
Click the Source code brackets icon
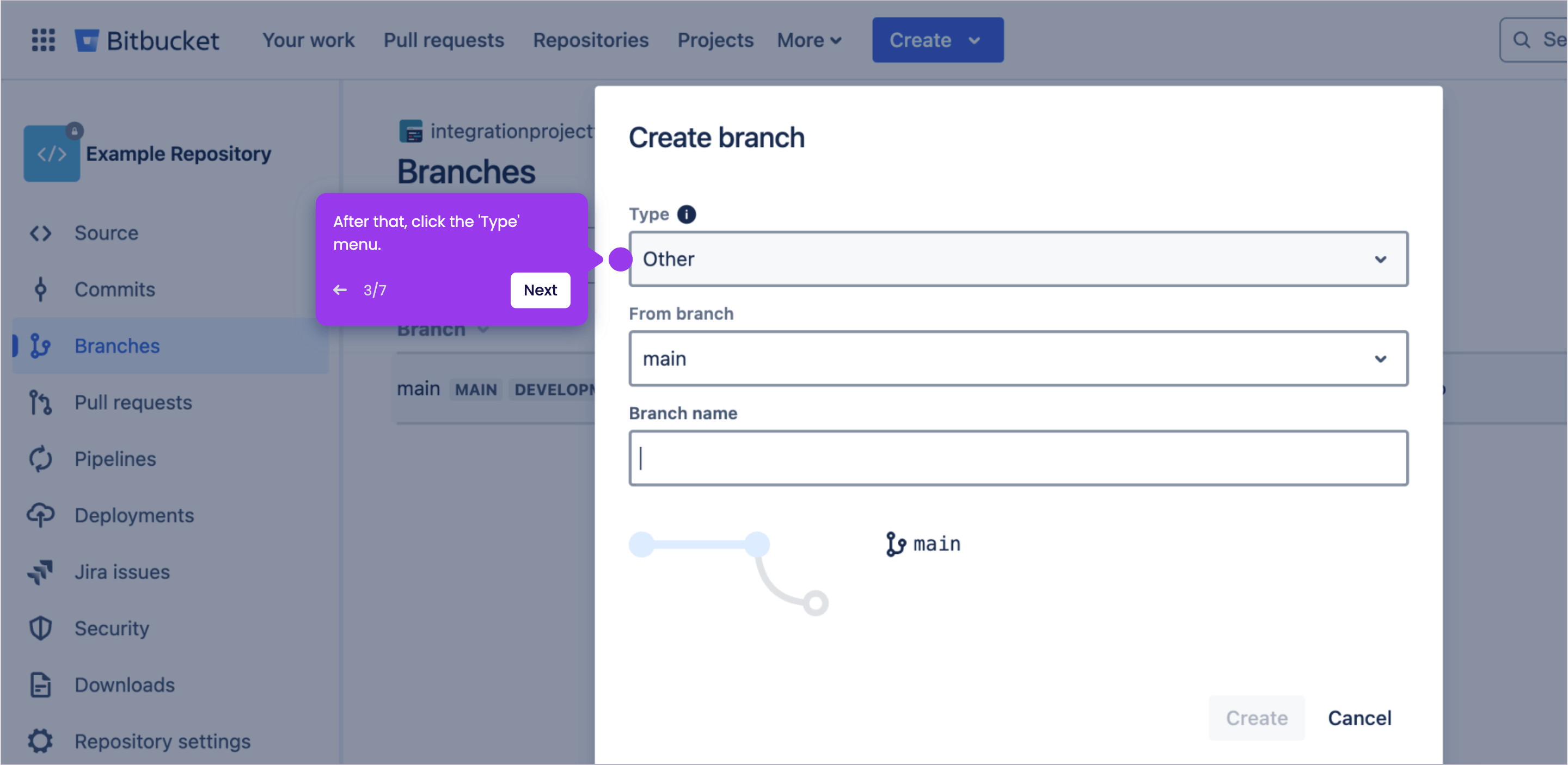click(x=41, y=233)
